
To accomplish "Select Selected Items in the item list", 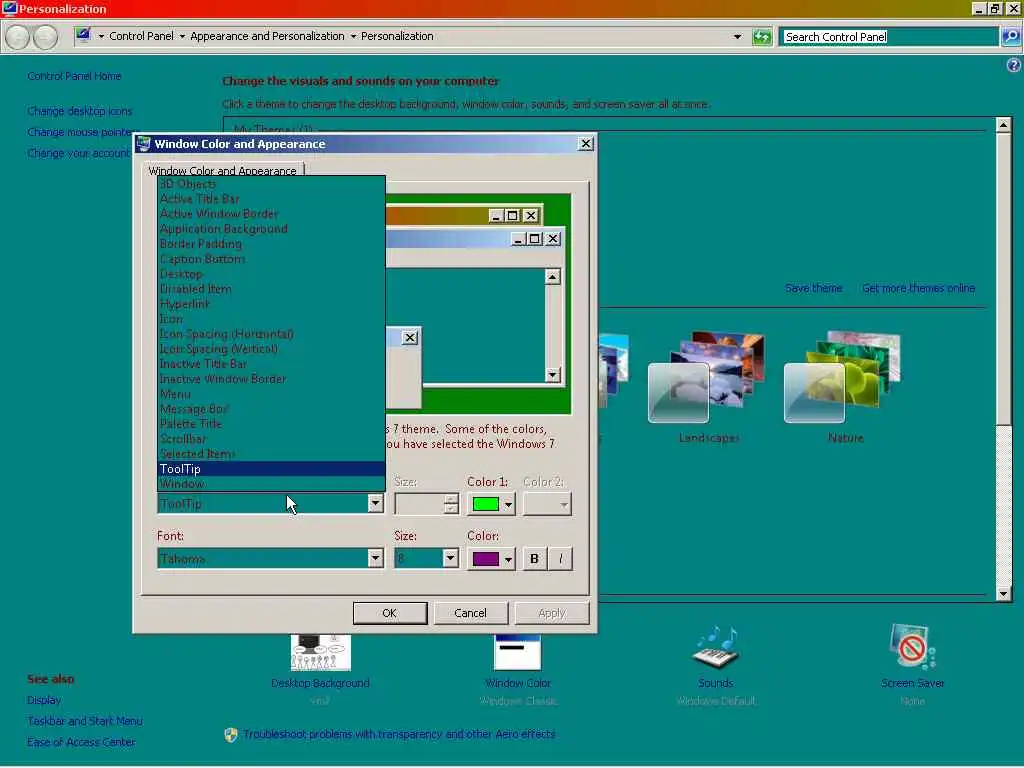I will point(271,455).
